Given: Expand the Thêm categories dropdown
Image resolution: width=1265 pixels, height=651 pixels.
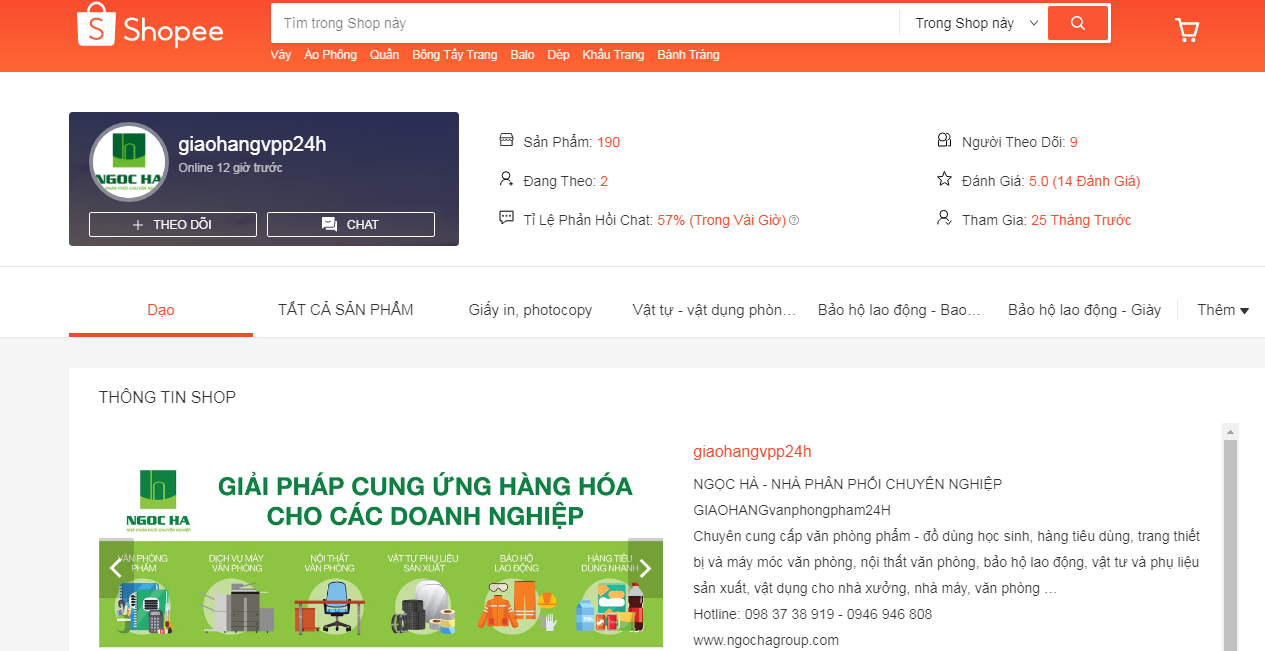Looking at the screenshot, I should 1223,310.
